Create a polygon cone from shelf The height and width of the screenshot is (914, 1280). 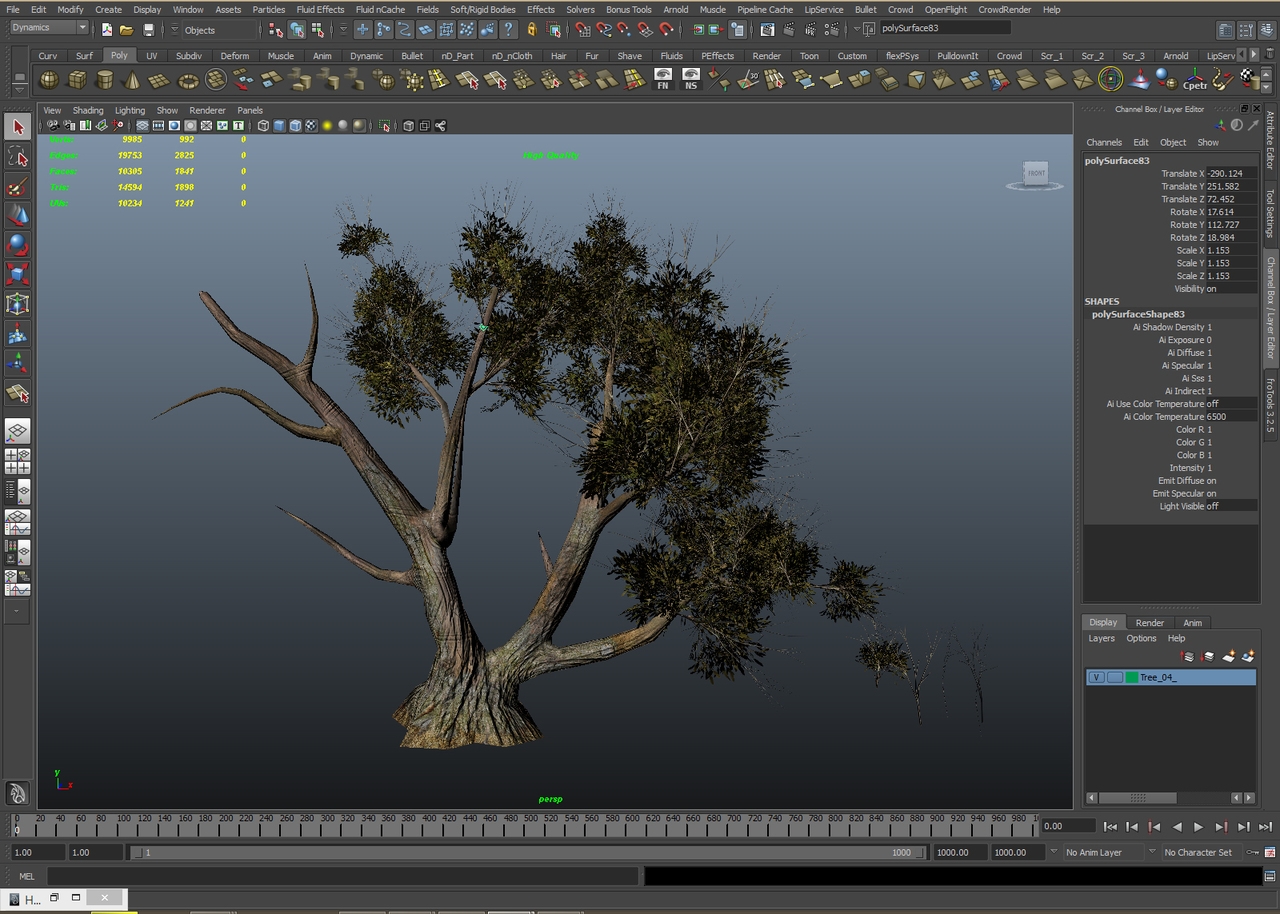coord(132,79)
